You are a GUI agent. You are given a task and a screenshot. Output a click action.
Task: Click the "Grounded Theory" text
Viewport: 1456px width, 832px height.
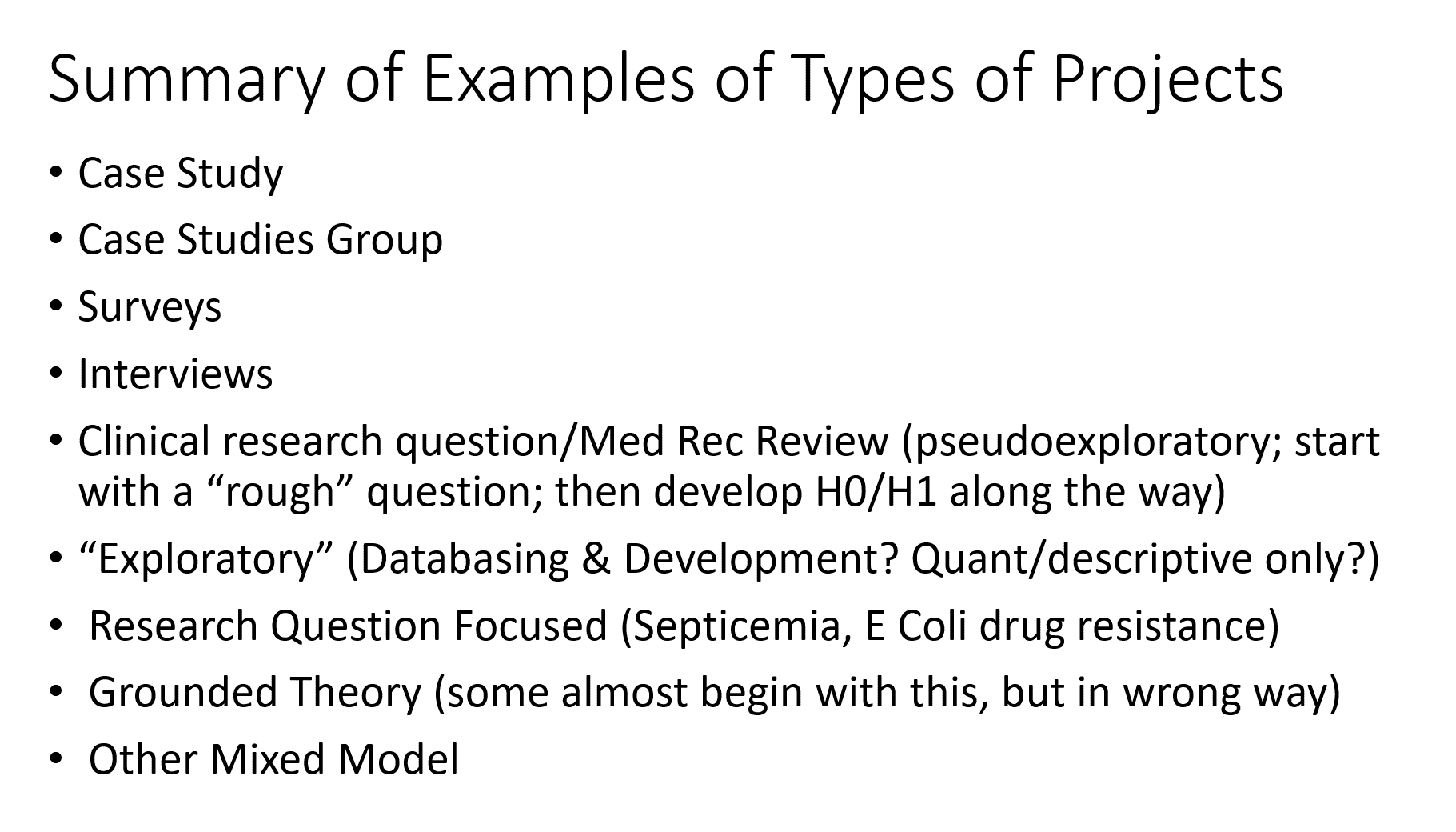(254, 692)
